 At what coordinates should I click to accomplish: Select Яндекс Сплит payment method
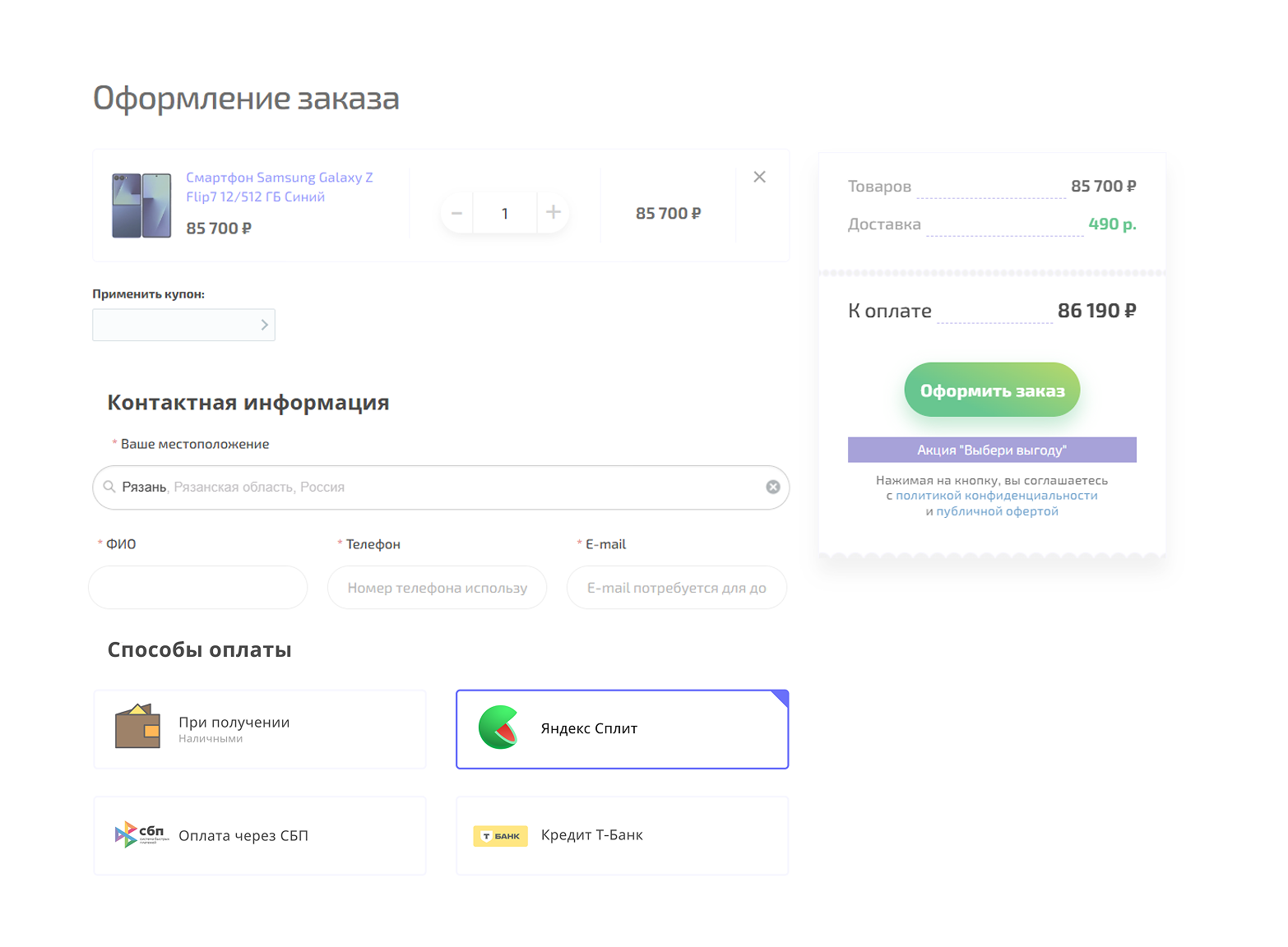tap(622, 729)
